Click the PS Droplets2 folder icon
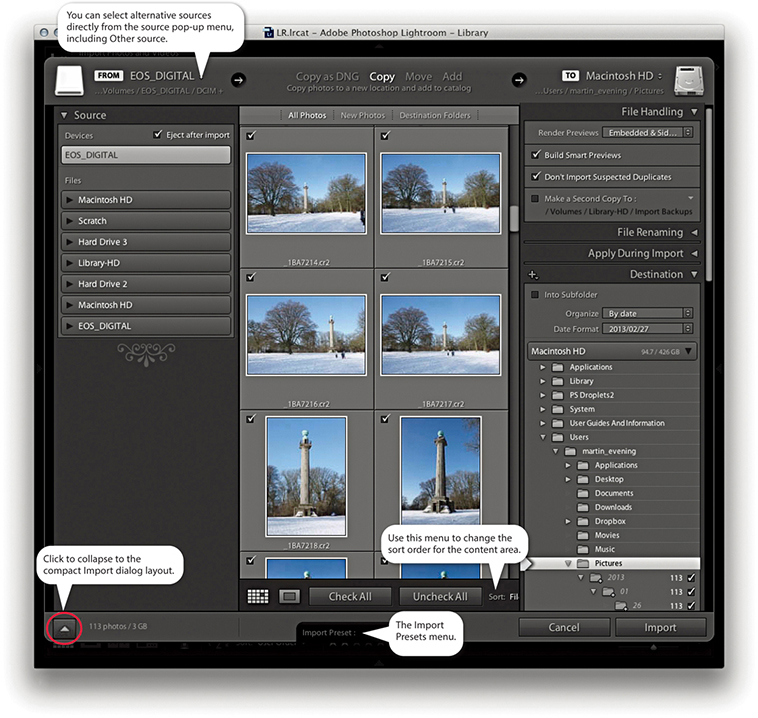The width and height of the screenshot is (758, 718). click(557, 395)
